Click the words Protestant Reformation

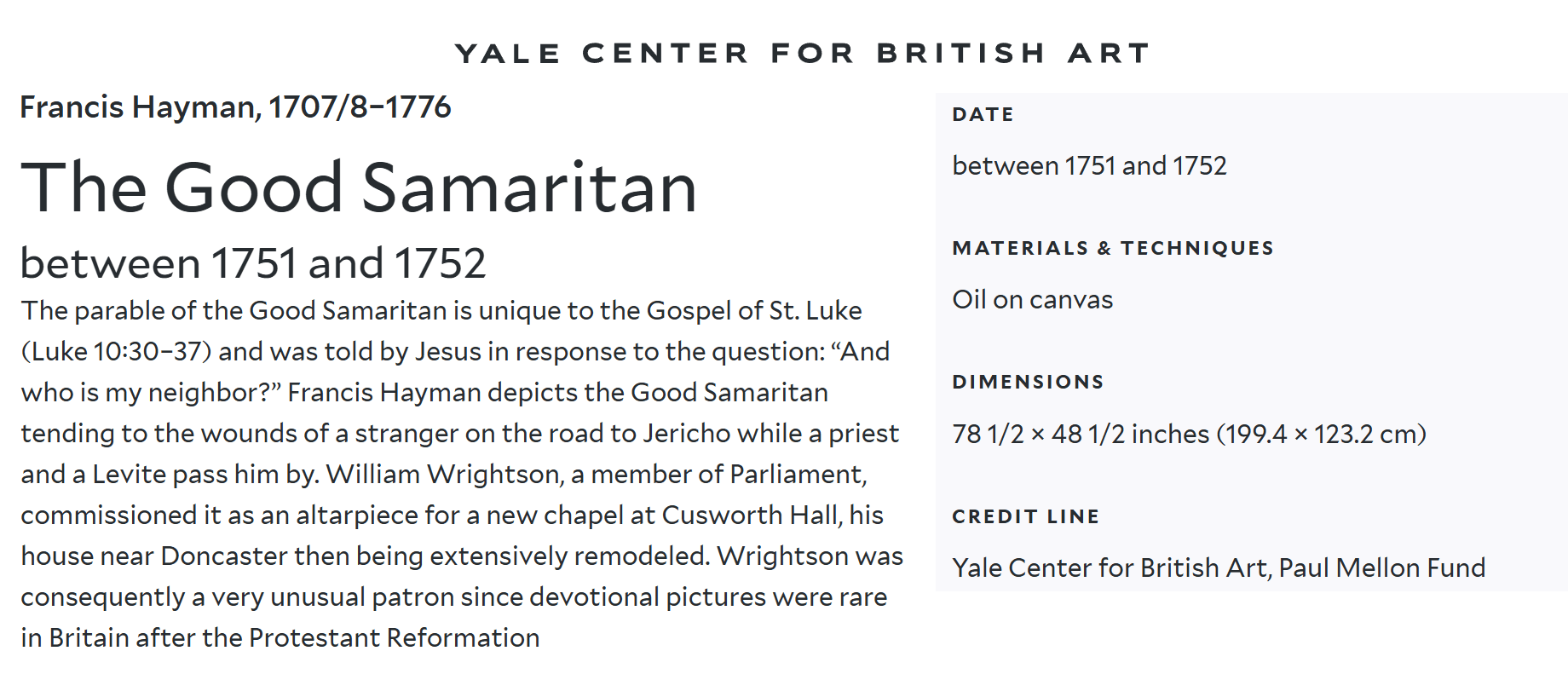click(394, 638)
